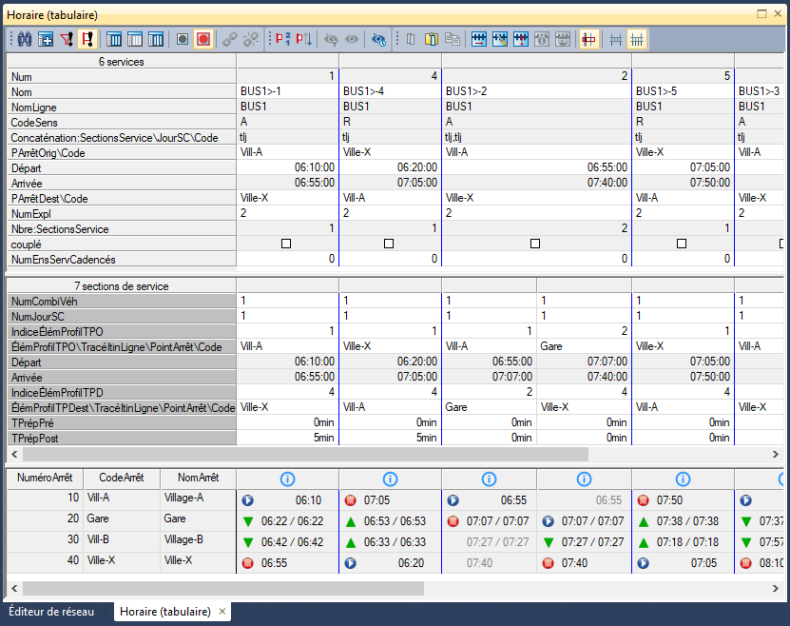The image size is (790, 626).
Task: Click the yellow book paste icon
Action: pyautogui.click(x=432, y=39)
